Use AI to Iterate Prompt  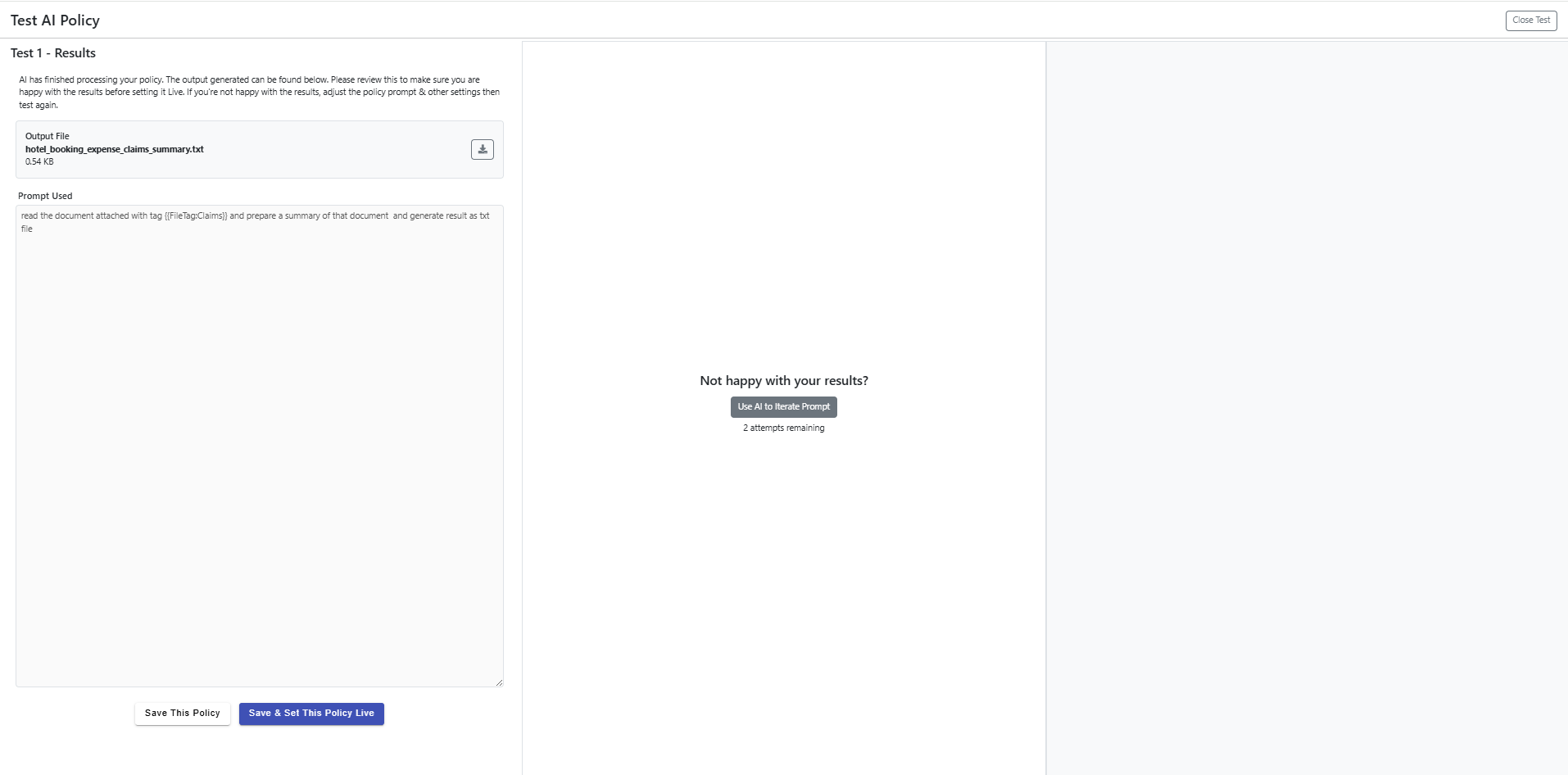click(x=783, y=407)
